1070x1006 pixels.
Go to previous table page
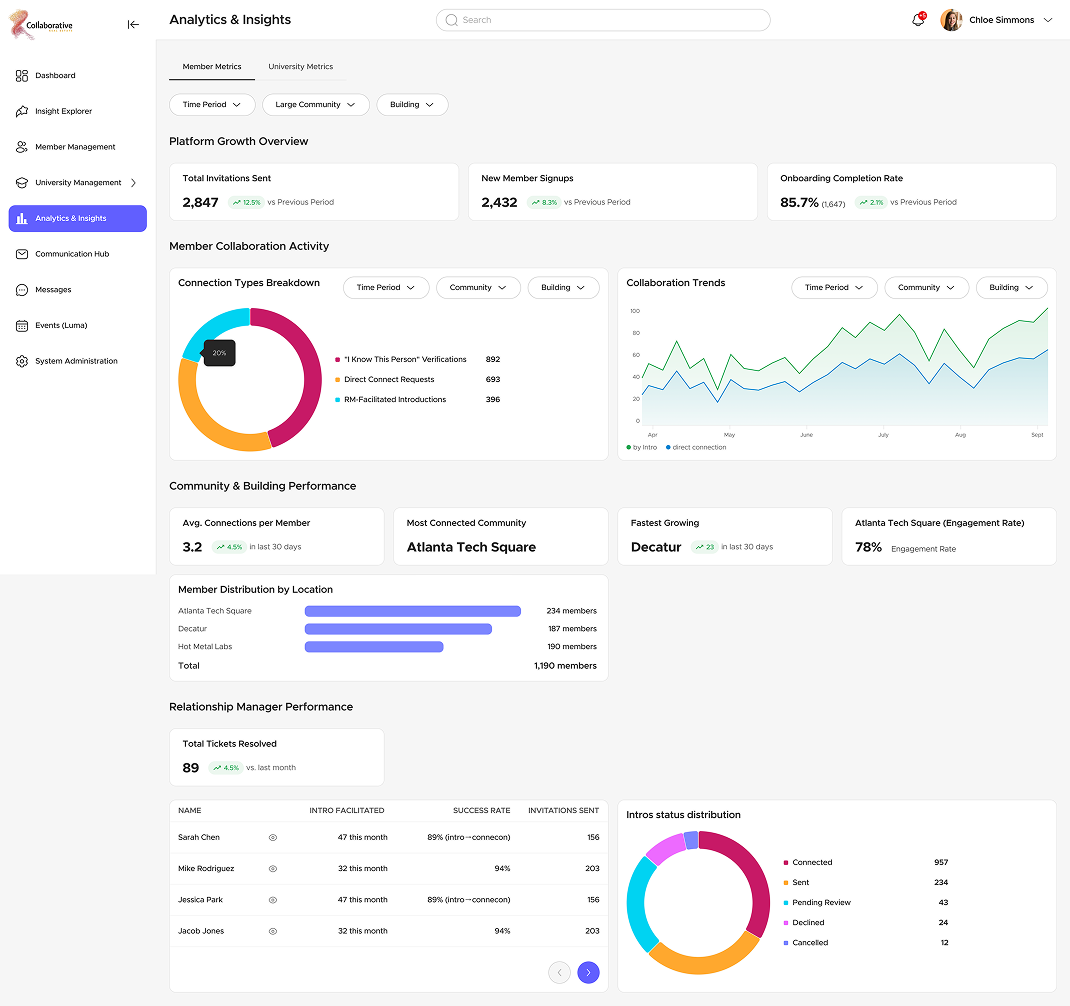[x=560, y=973]
